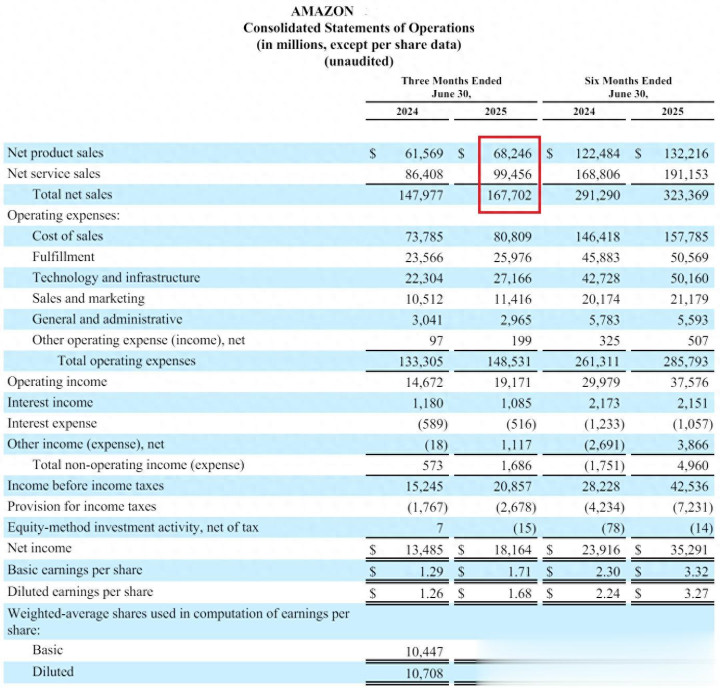Select 'Consolidated Statements of Operations' heading
This screenshot has width=720, height=688.
coord(359,28)
